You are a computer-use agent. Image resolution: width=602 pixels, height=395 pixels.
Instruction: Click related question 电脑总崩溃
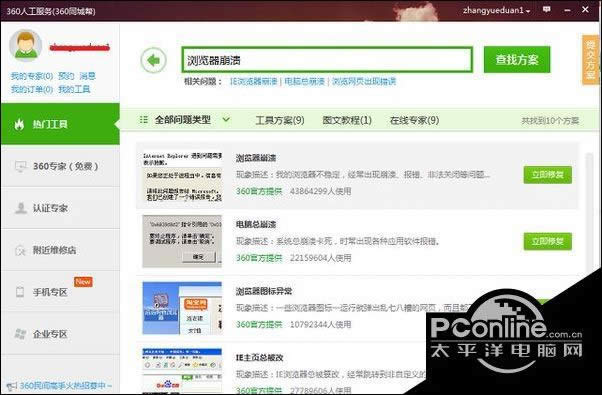304,81
